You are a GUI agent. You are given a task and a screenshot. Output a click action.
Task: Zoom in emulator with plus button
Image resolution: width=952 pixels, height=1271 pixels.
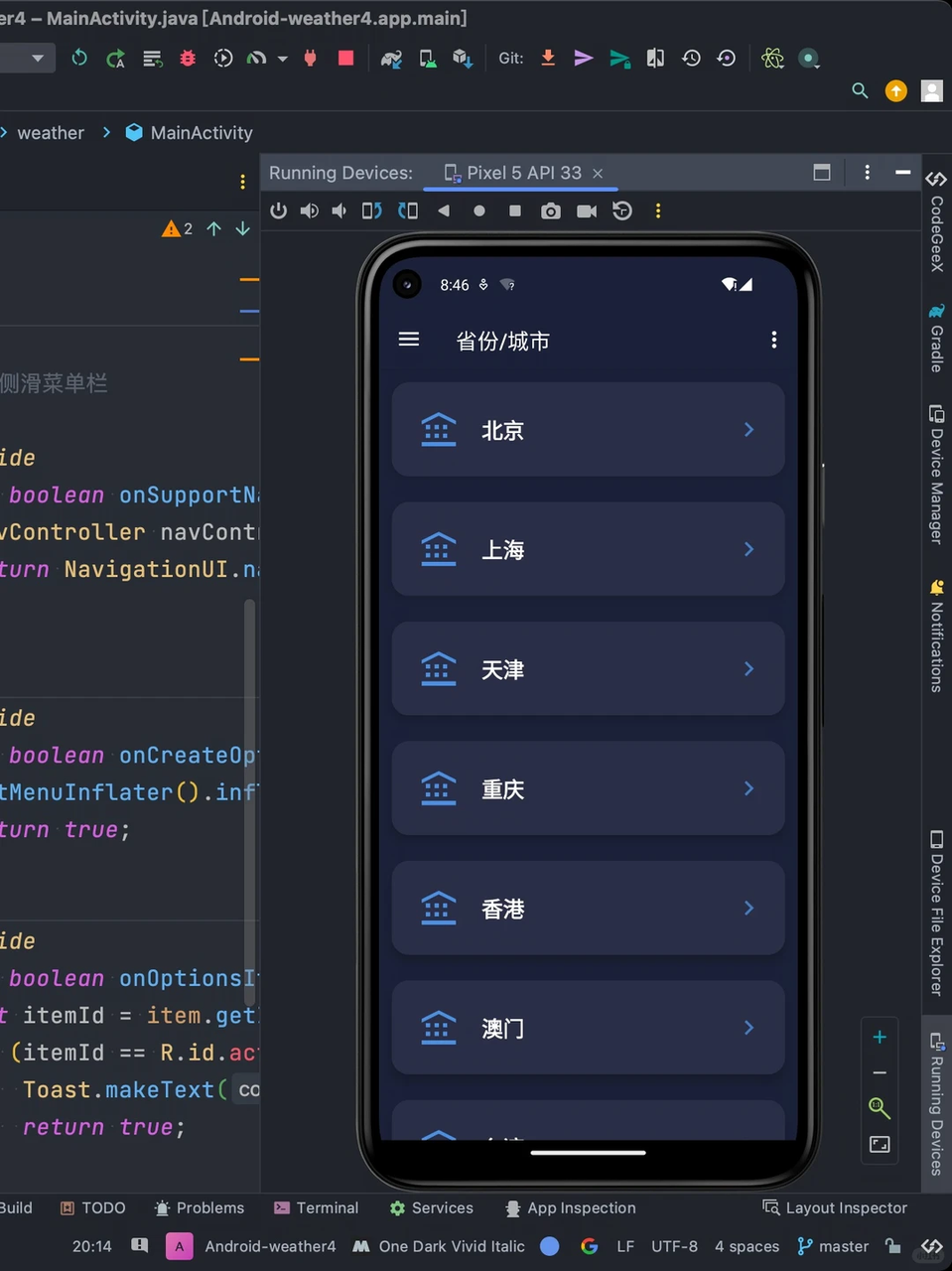(x=880, y=1038)
